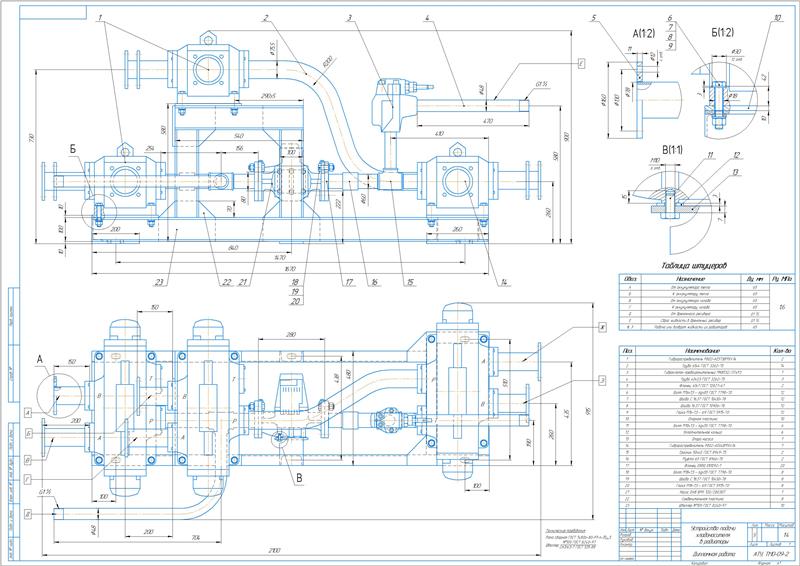Click the detail marker letter 'Б' on front view
Image resolution: width=800 pixels, height=566 pixels.
point(73,150)
